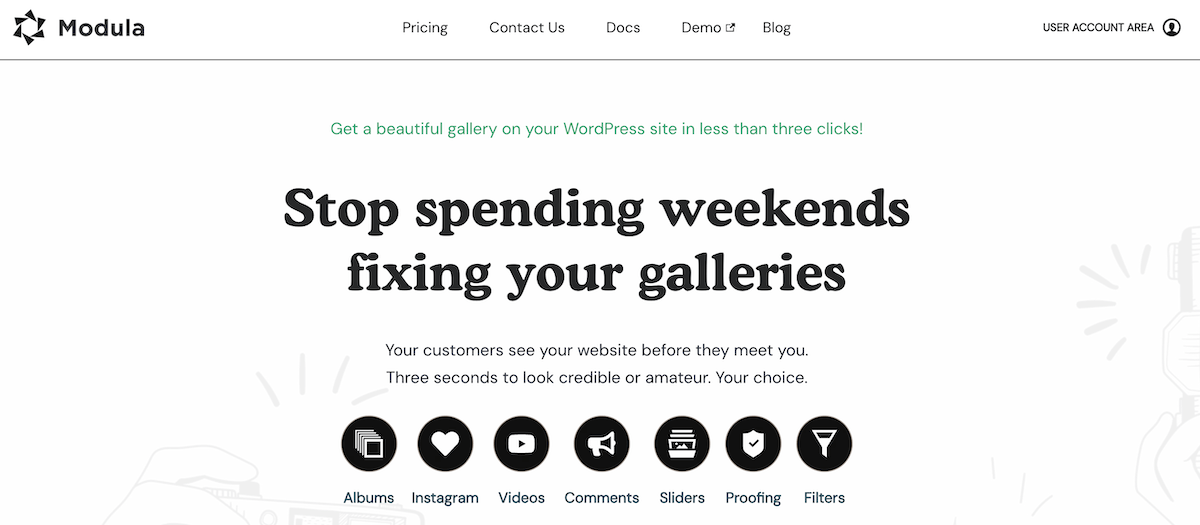Select the Instagram label link
1200x525 pixels.
[445, 498]
